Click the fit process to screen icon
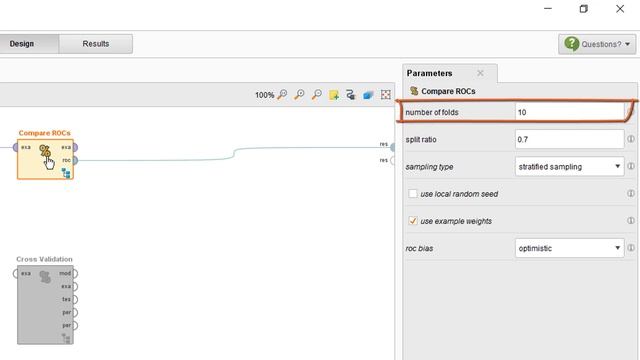 pos(386,95)
